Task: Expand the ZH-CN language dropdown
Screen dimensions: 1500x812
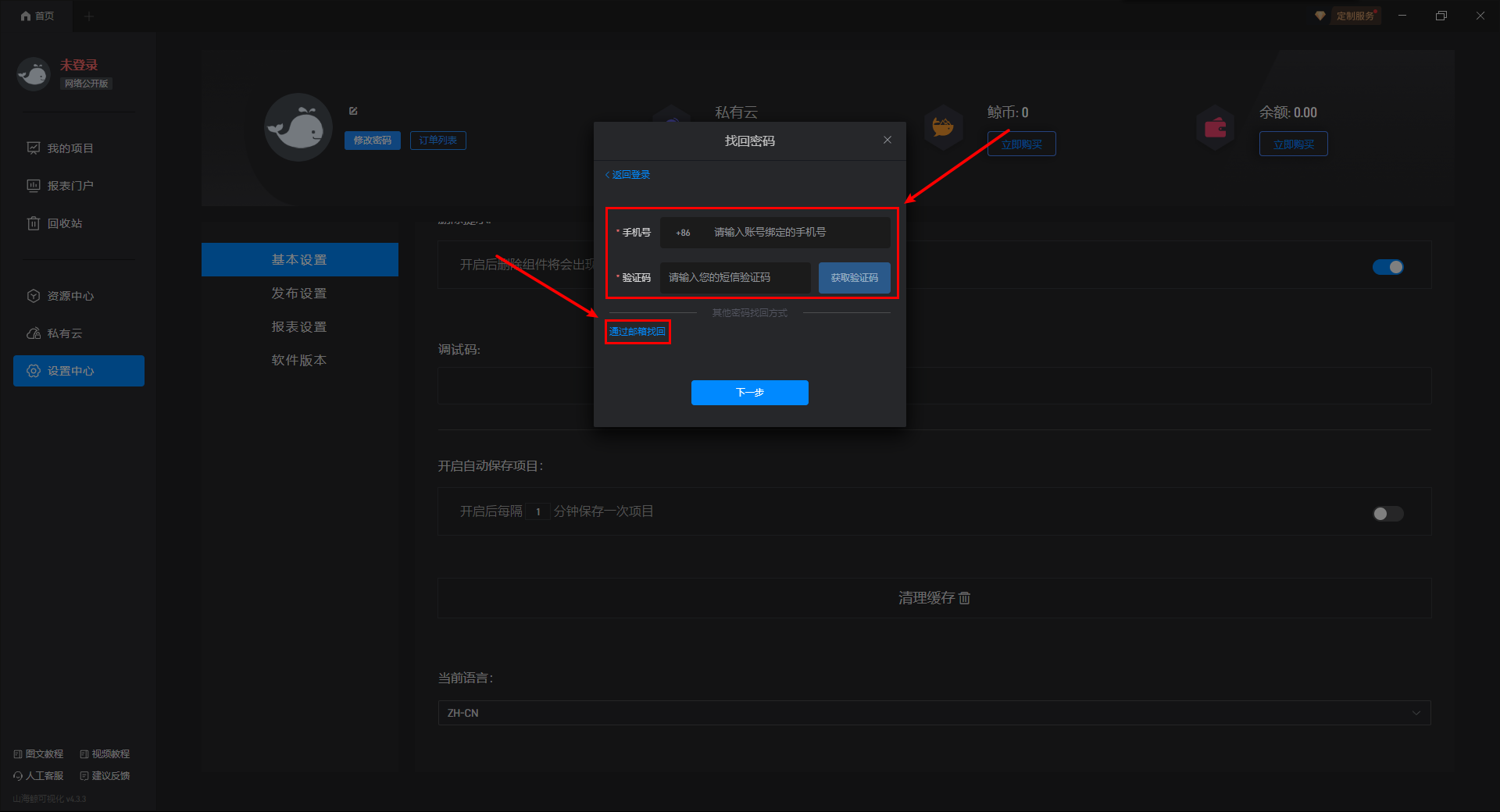Action: tap(934, 713)
